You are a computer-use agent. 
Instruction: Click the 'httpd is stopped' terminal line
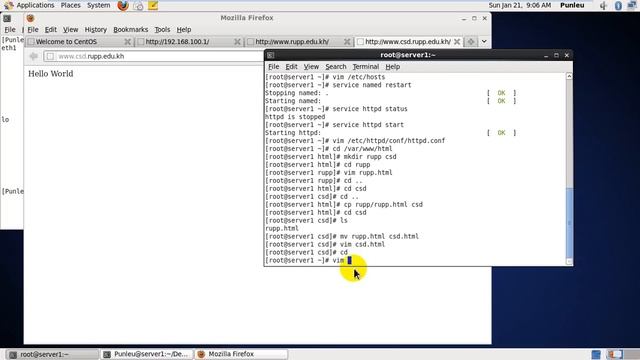click(295, 117)
